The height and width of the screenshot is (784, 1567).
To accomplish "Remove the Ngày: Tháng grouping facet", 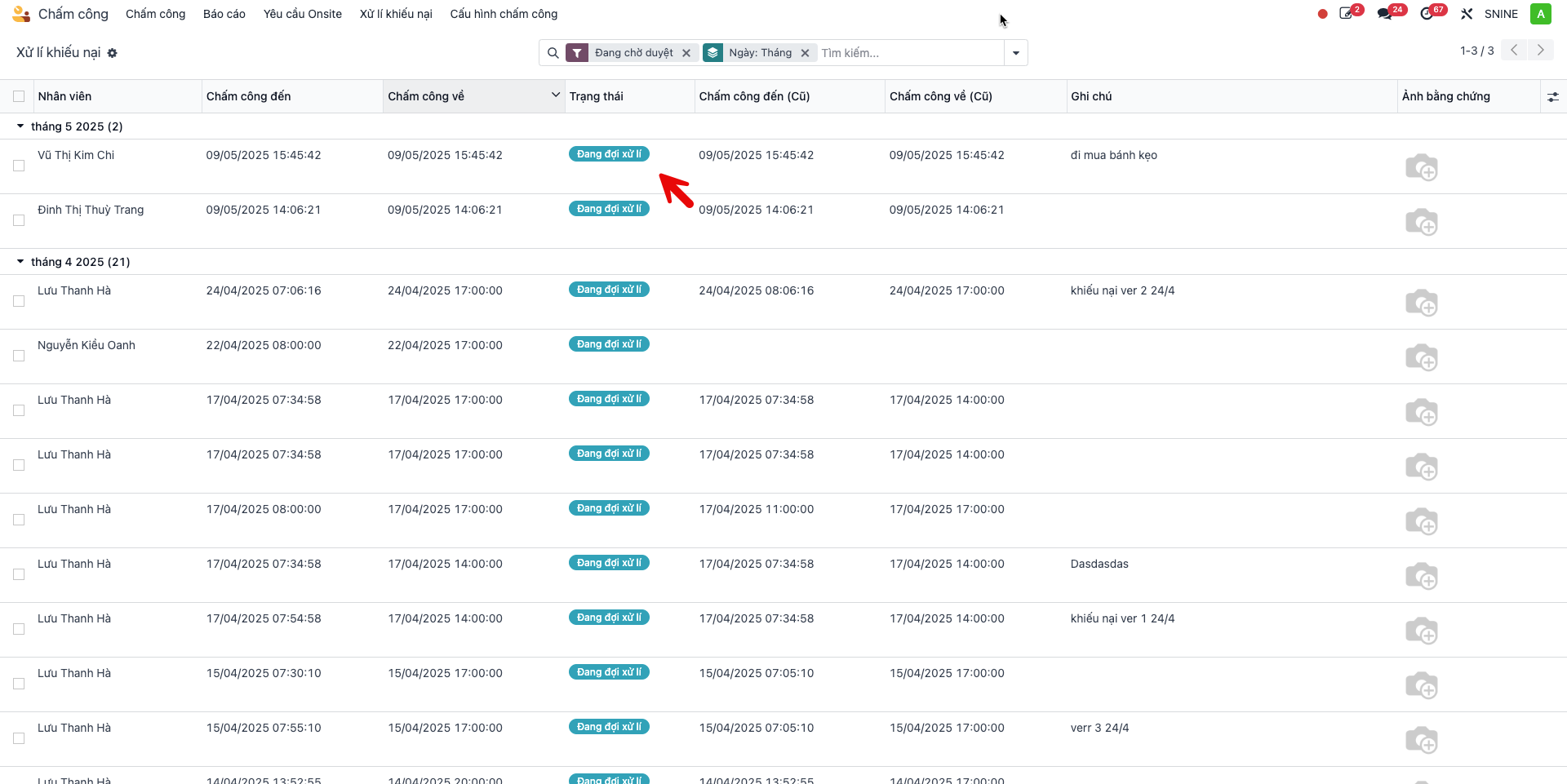I will coord(805,53).
